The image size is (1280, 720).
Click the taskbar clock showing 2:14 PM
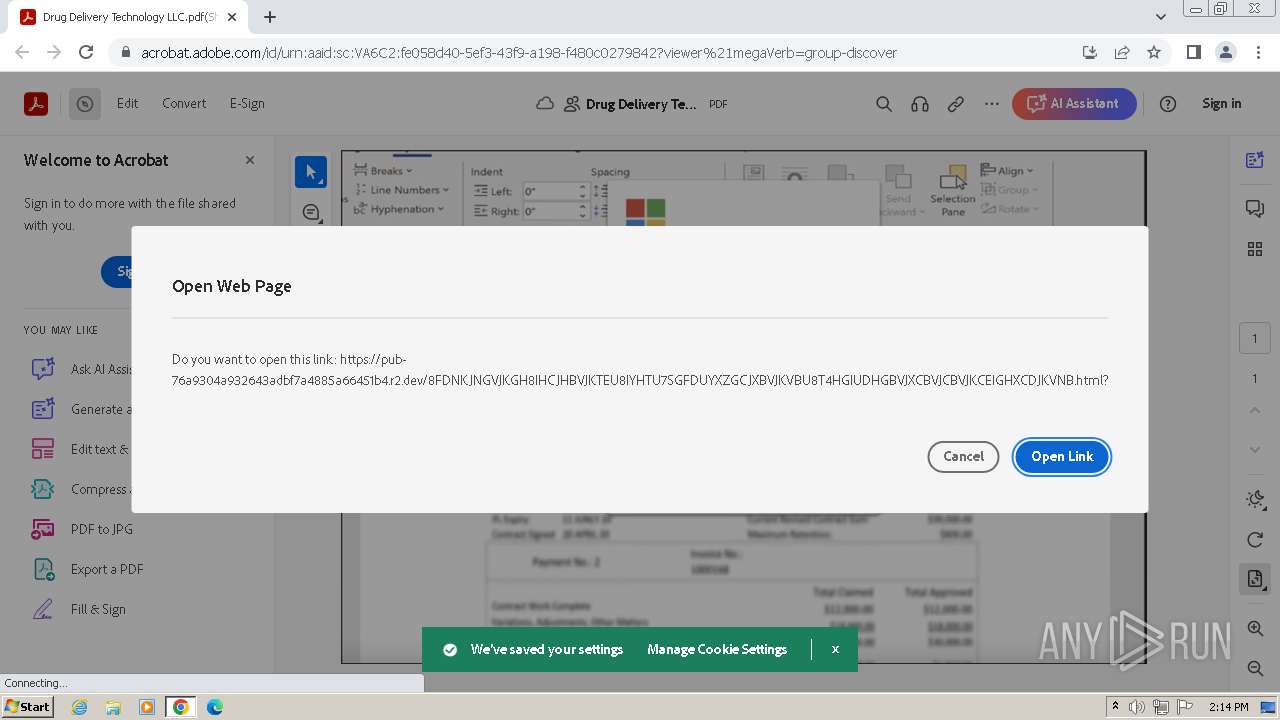tap(1228, 707)
